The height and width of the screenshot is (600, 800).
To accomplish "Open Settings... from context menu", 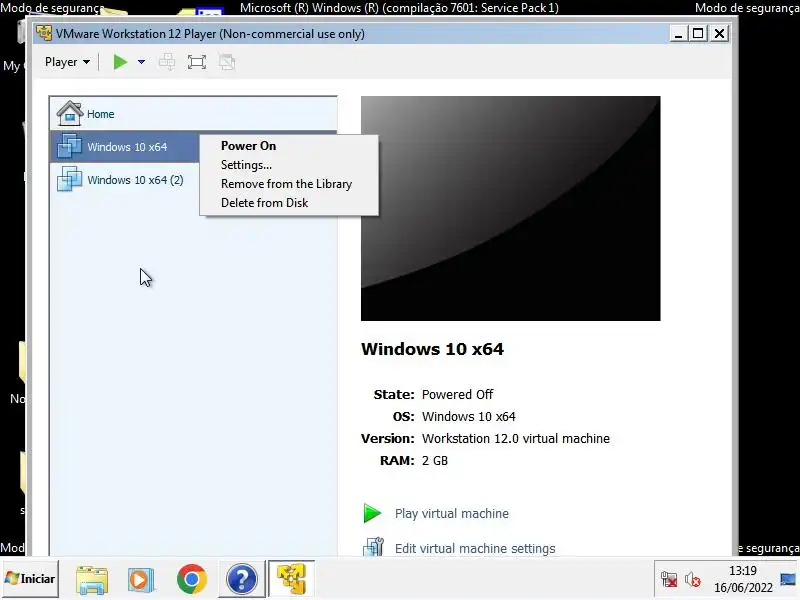I will click(x=246, y=165).
